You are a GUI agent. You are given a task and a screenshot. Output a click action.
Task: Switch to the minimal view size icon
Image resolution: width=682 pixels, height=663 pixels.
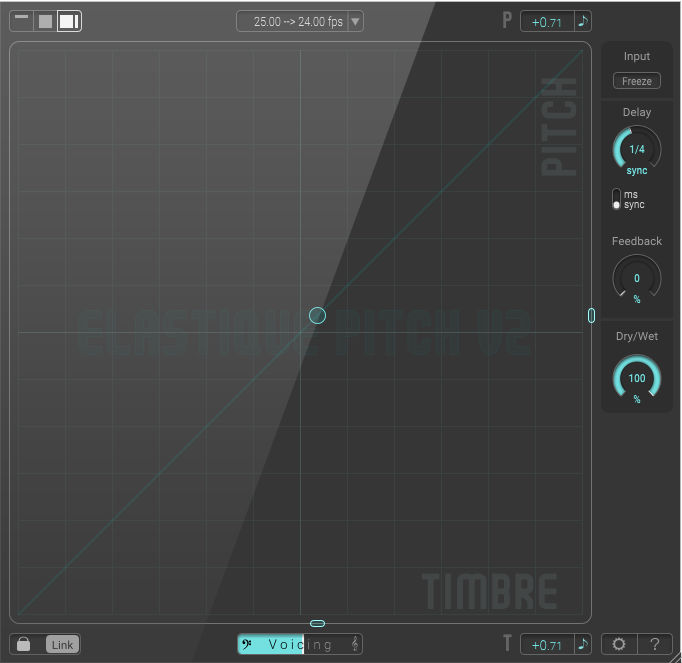point(21,20)
